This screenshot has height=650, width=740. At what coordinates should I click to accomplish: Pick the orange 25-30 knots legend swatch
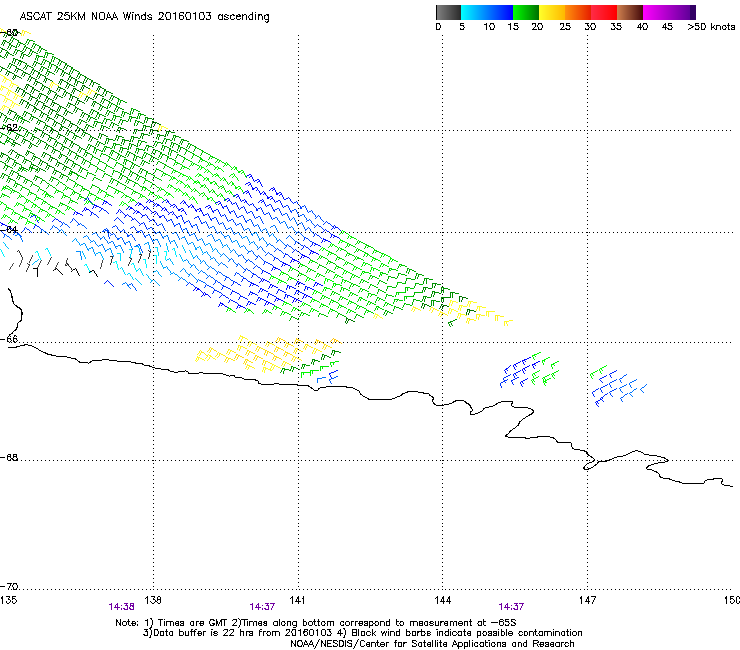pos(578,12)
